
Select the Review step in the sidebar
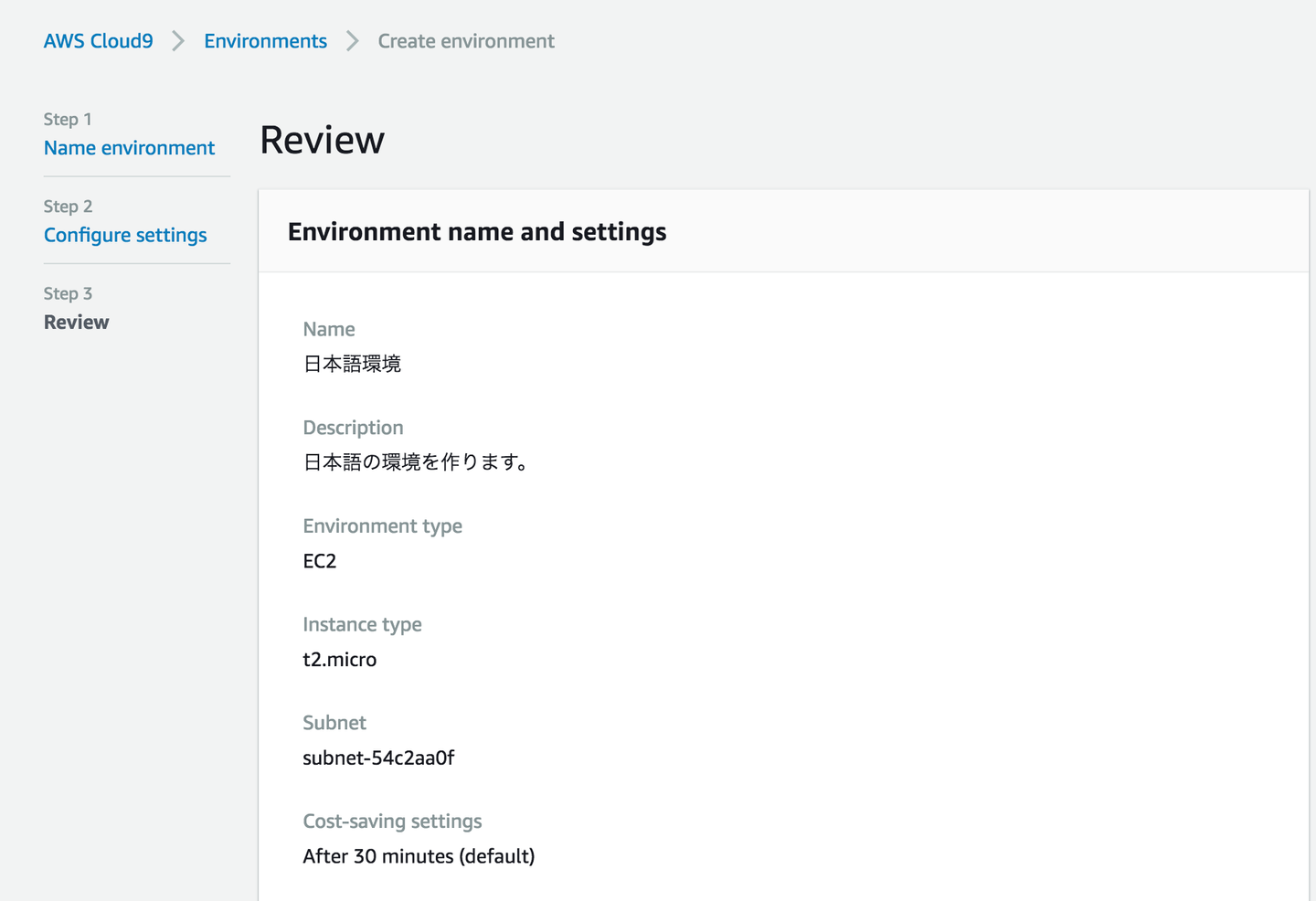click(76, 322)
